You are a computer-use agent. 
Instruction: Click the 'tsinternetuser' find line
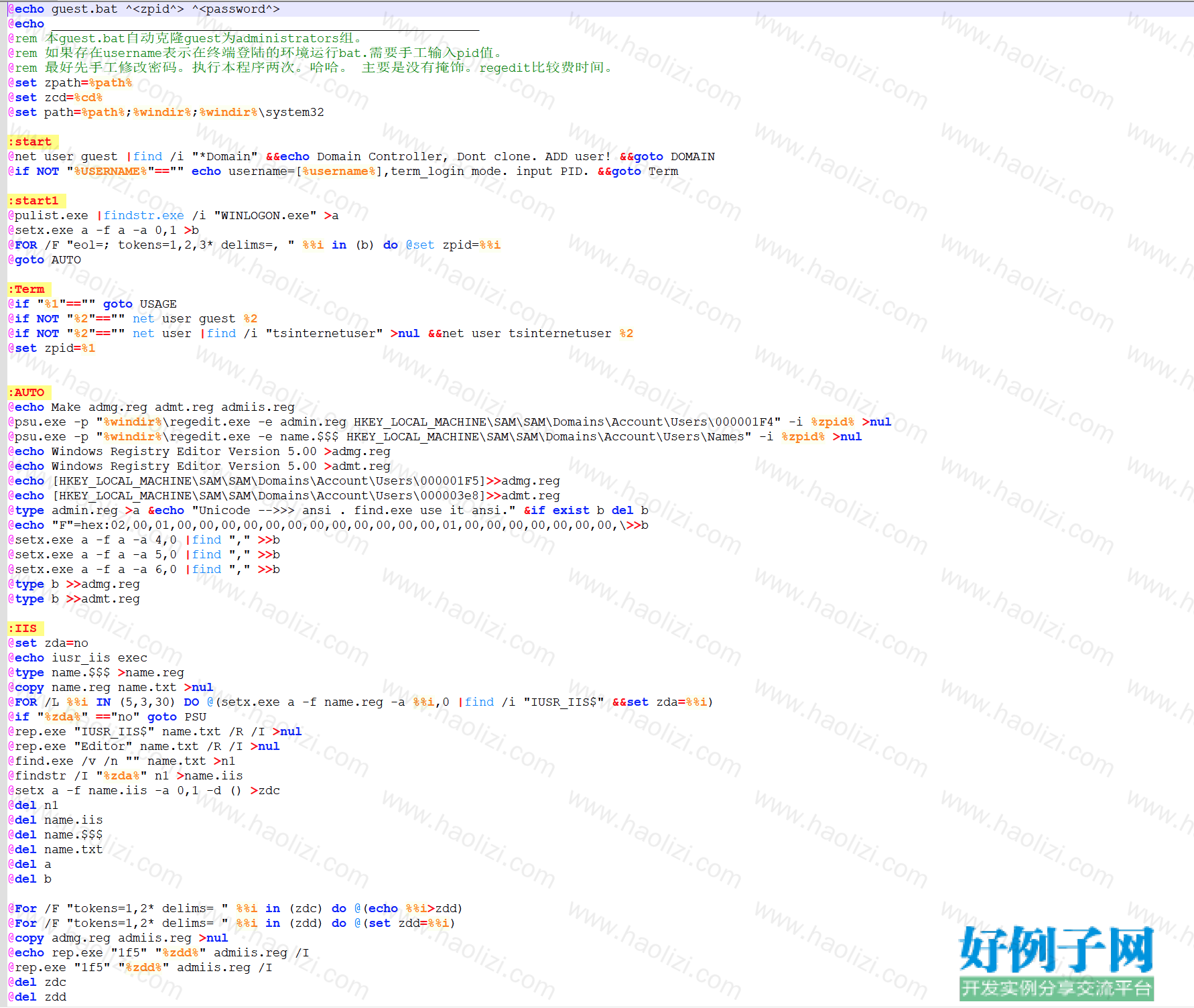click(321, 333)
